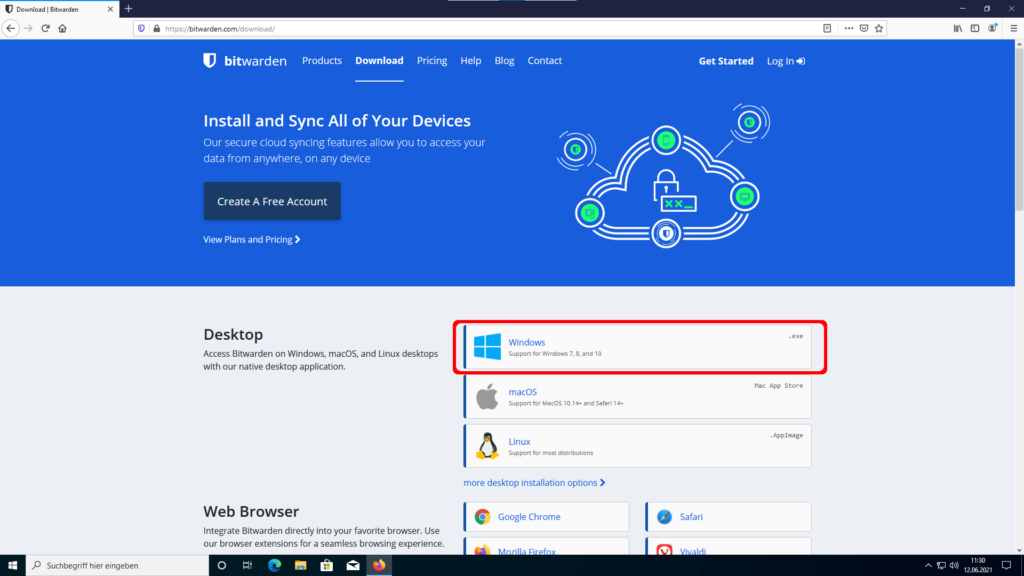Screen dimensions: 1024x576
Task: Open the Pricing page
Action: [x=432, y=61]
